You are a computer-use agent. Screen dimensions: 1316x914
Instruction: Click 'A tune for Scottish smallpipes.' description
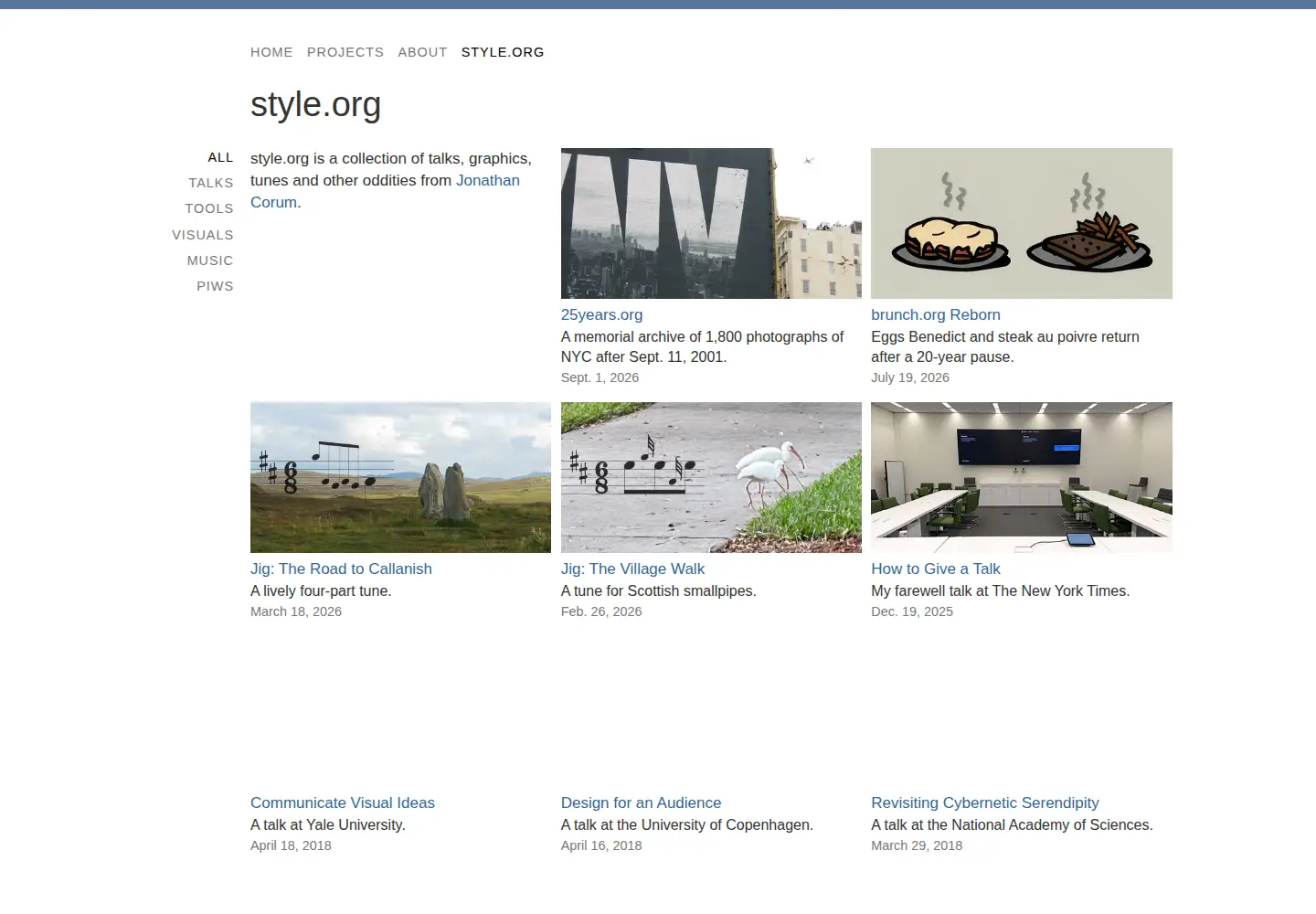click(x=659, y=590)
